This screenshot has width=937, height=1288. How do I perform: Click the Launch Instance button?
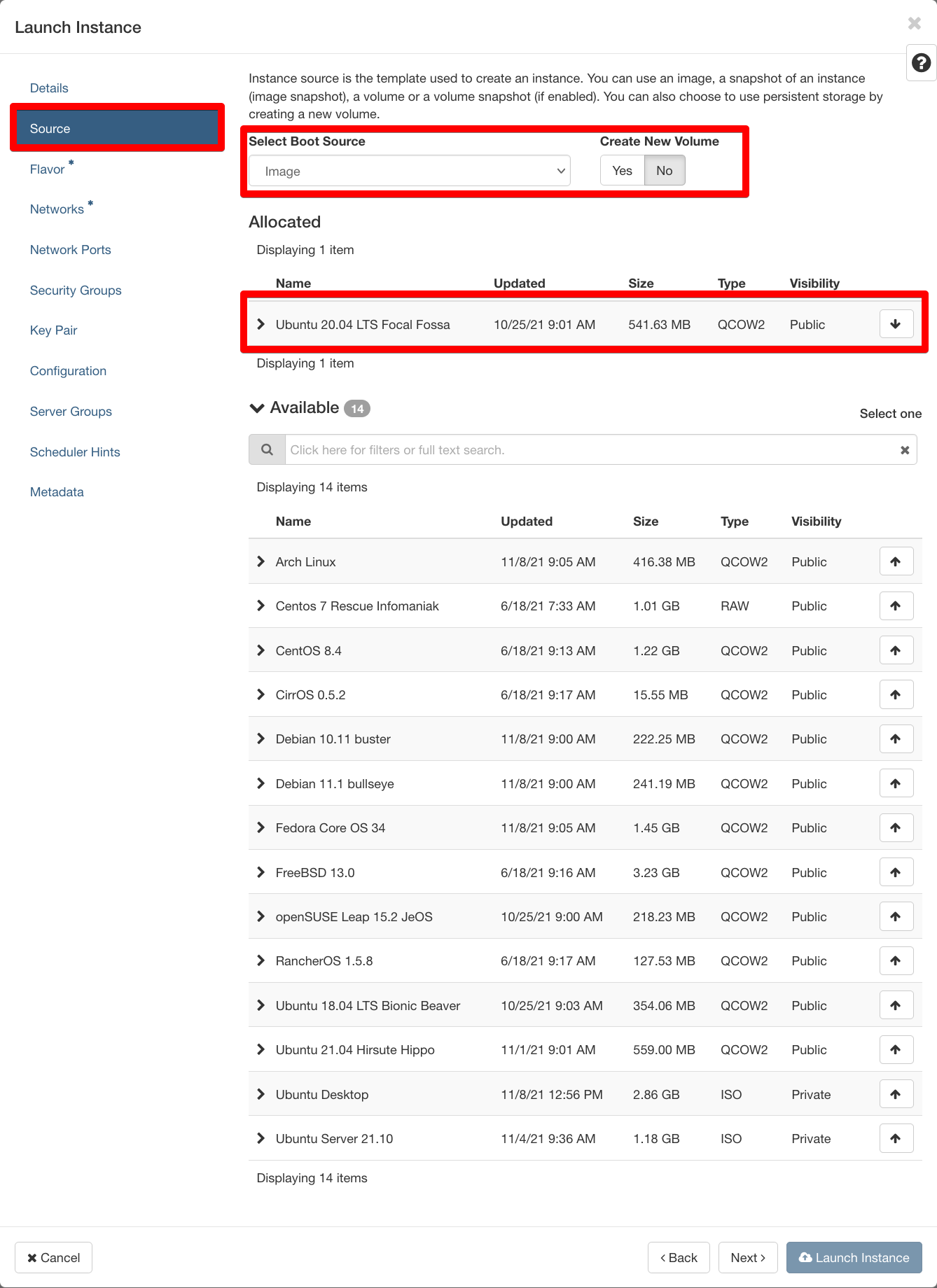854,1258
